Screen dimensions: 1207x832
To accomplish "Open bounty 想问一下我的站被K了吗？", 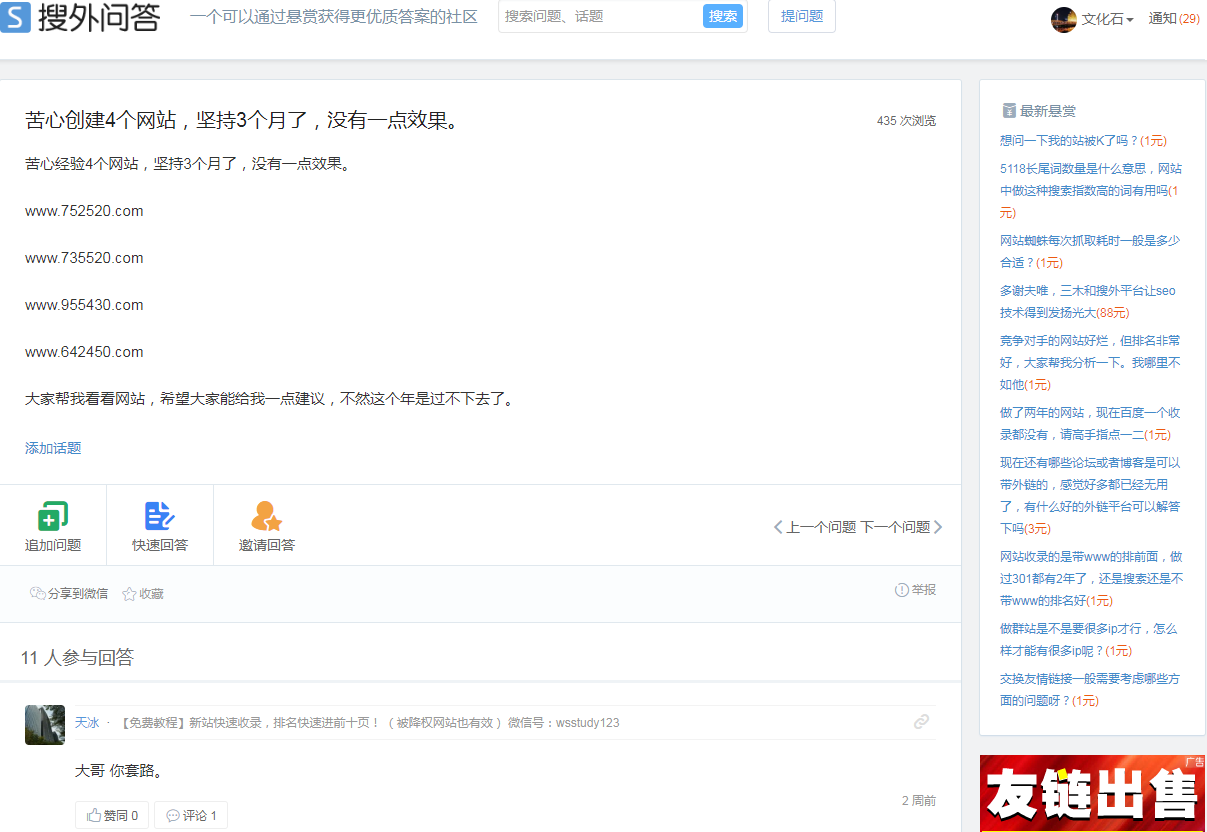I will [1083, 141].
